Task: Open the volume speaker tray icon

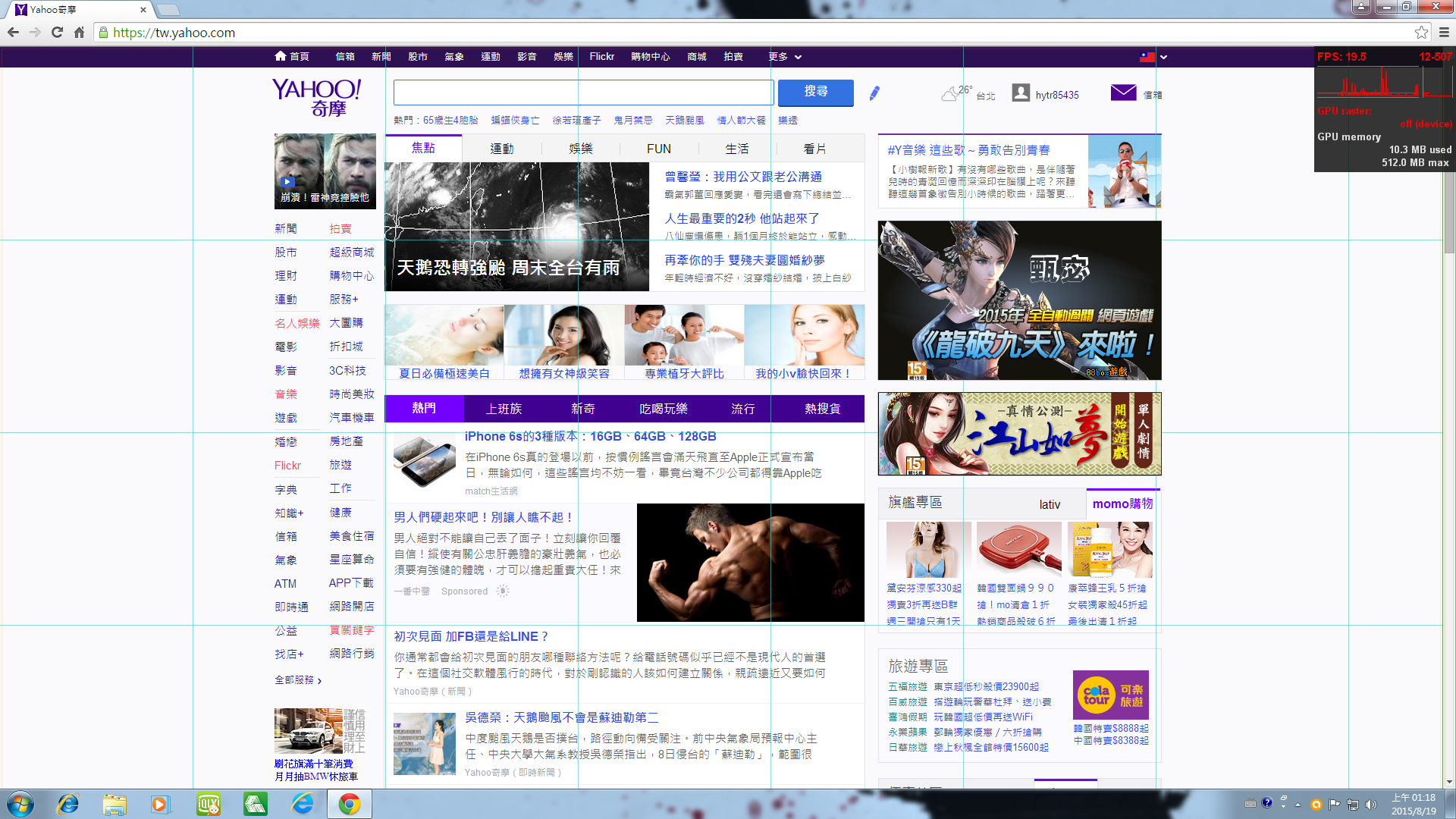Action: click(x=1370, y=805)
